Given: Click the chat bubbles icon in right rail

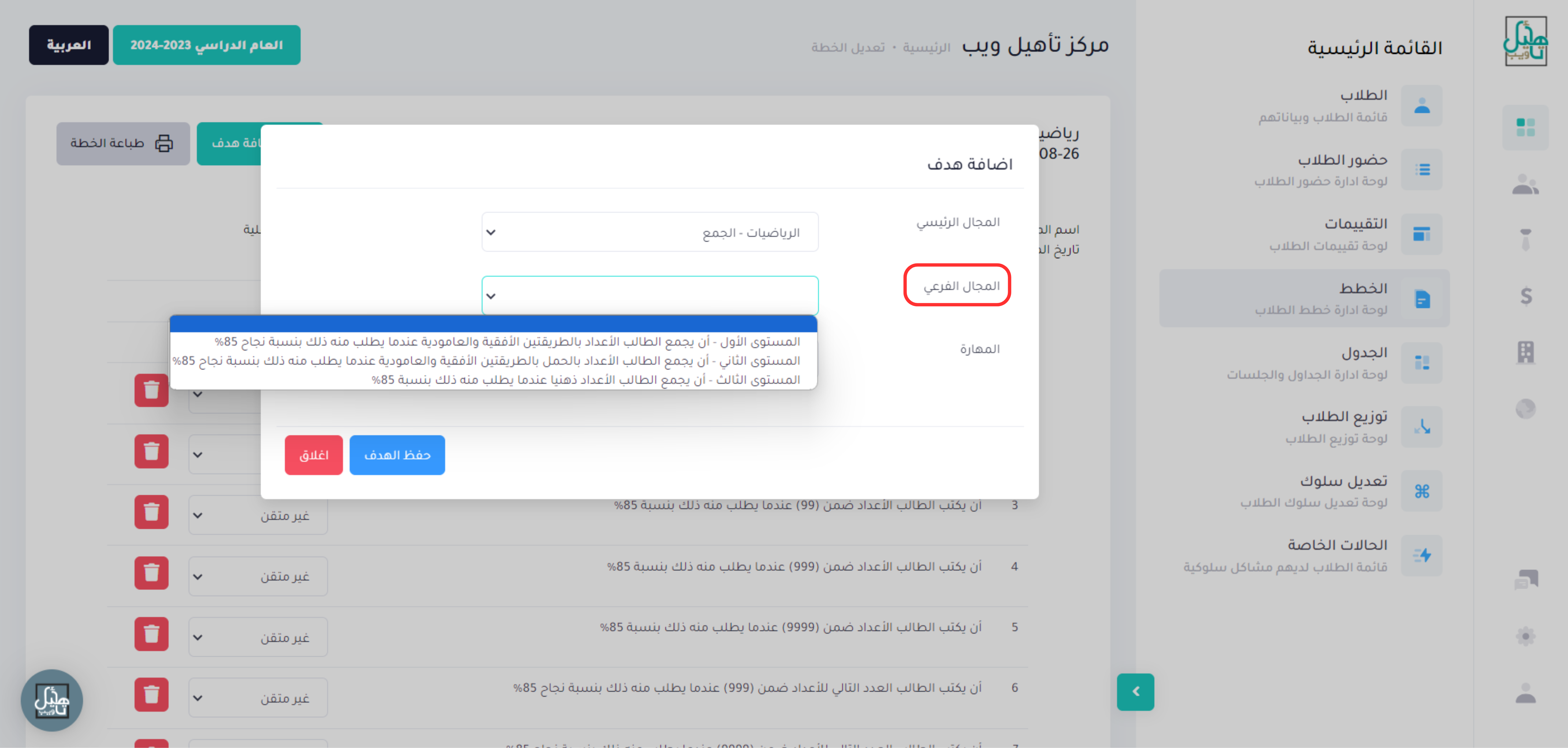Looking at the screenshot, I should point(1525,579).
